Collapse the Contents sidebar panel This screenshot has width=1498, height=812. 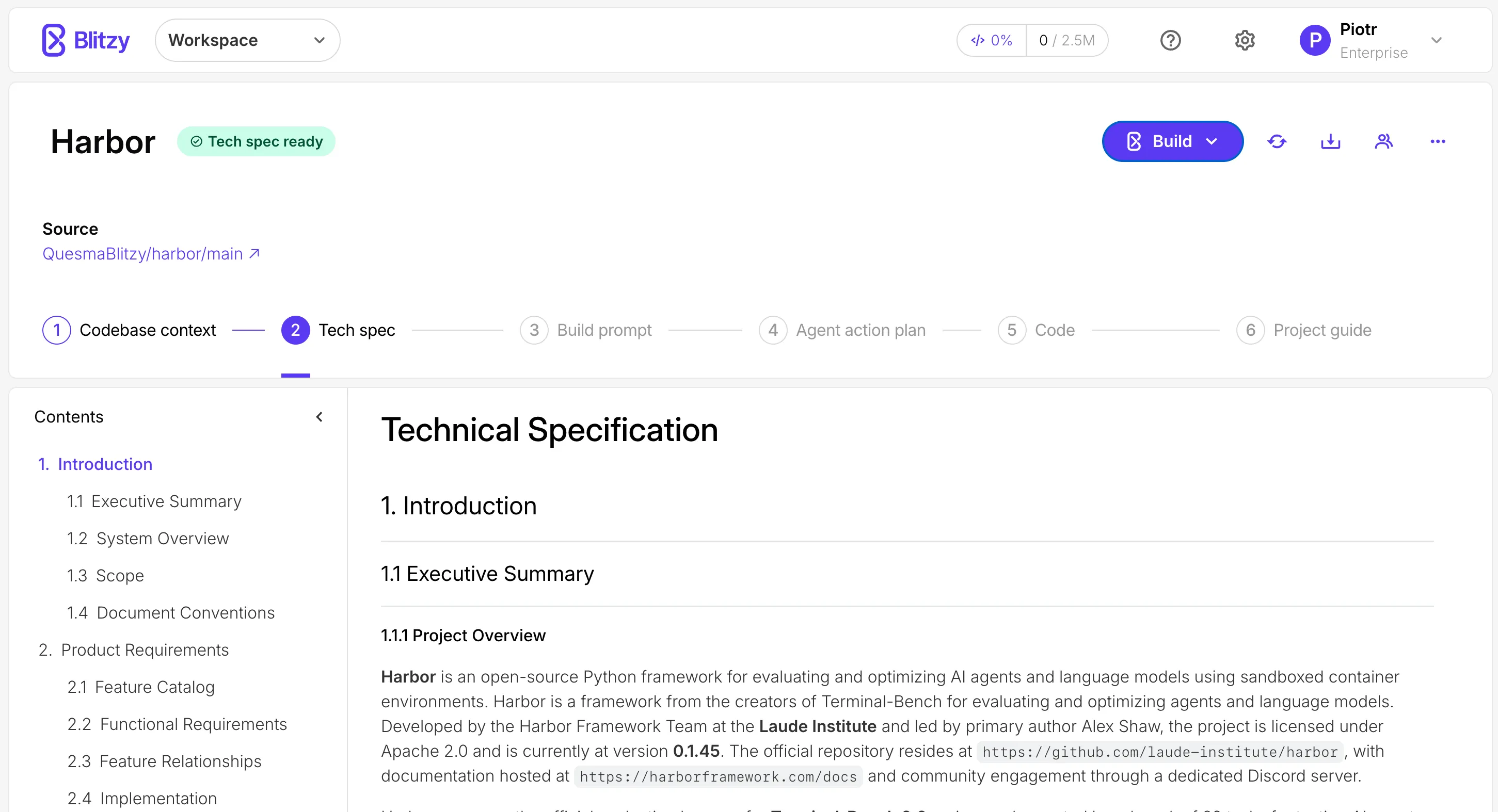tap(319, 416)
